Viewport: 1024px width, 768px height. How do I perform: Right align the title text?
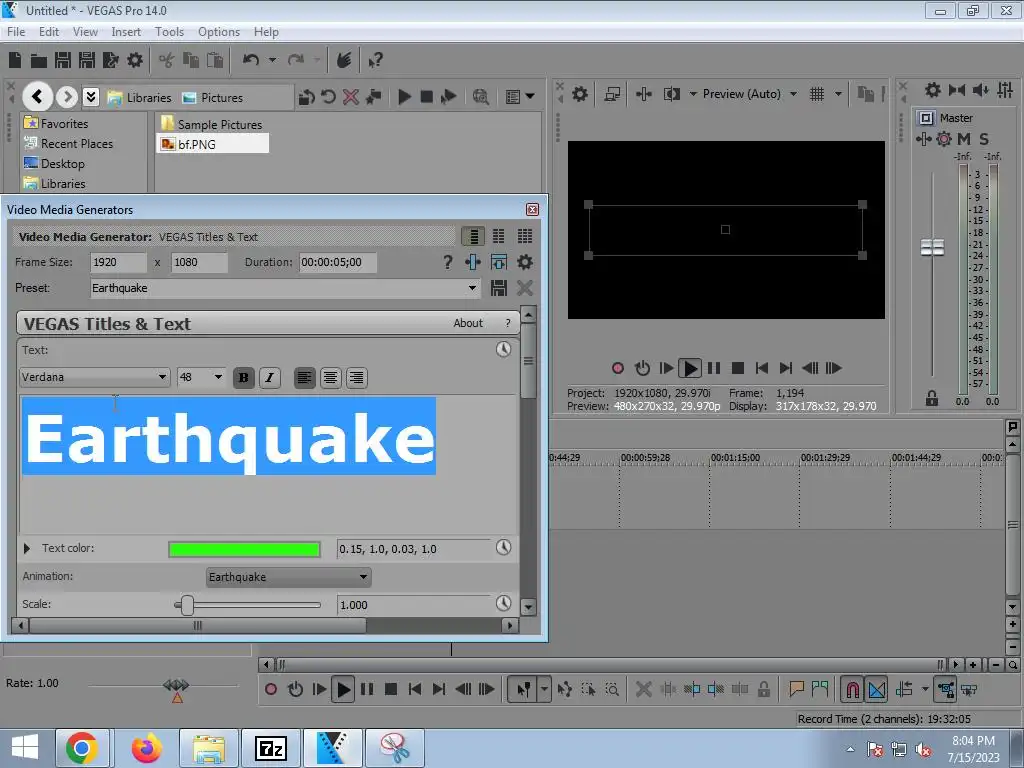point(357,377)
